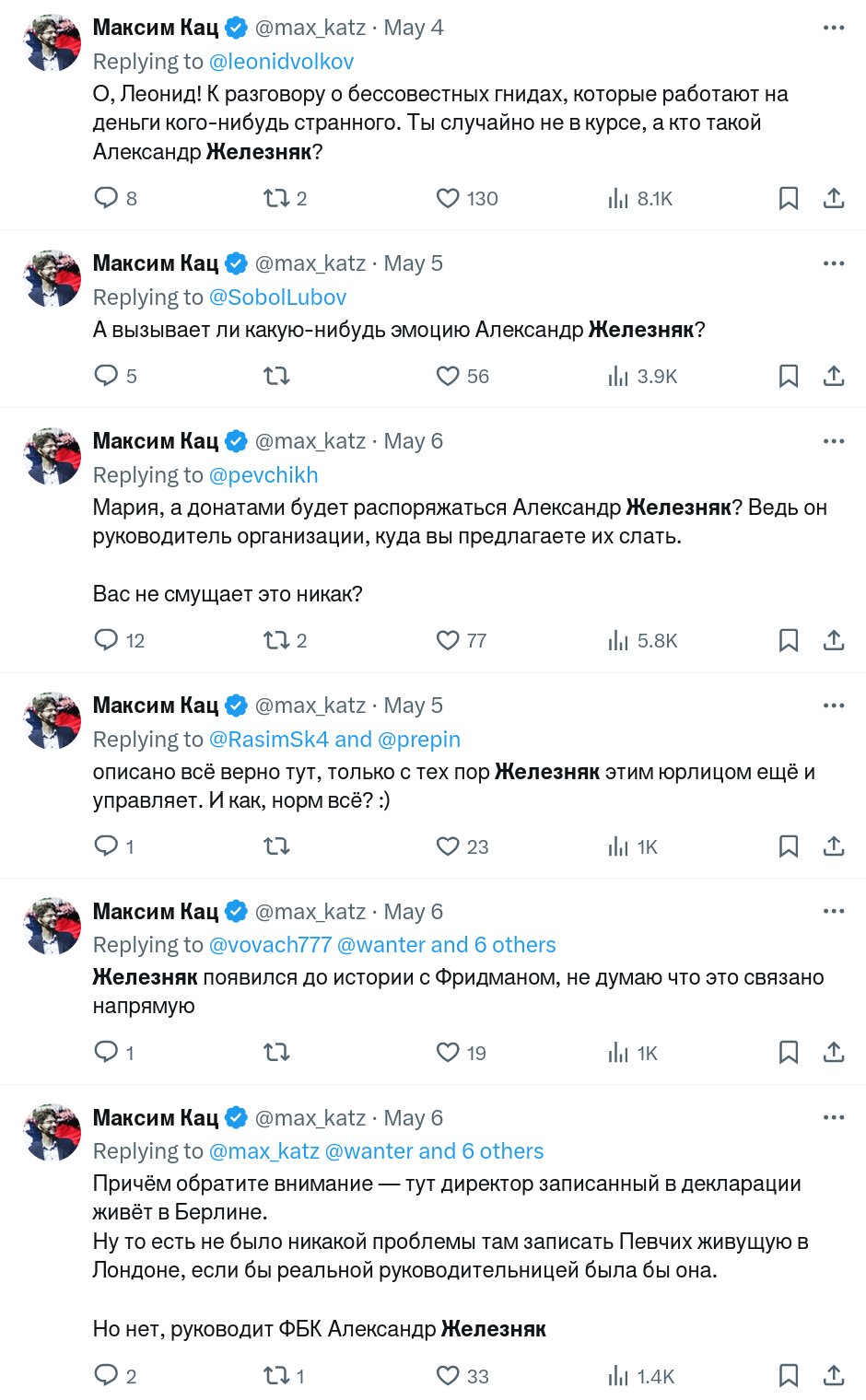Screen dimensions: 866x1400
Task: Open more options on @SobolLubov reply tweet
Action: (x=834, y=263)
